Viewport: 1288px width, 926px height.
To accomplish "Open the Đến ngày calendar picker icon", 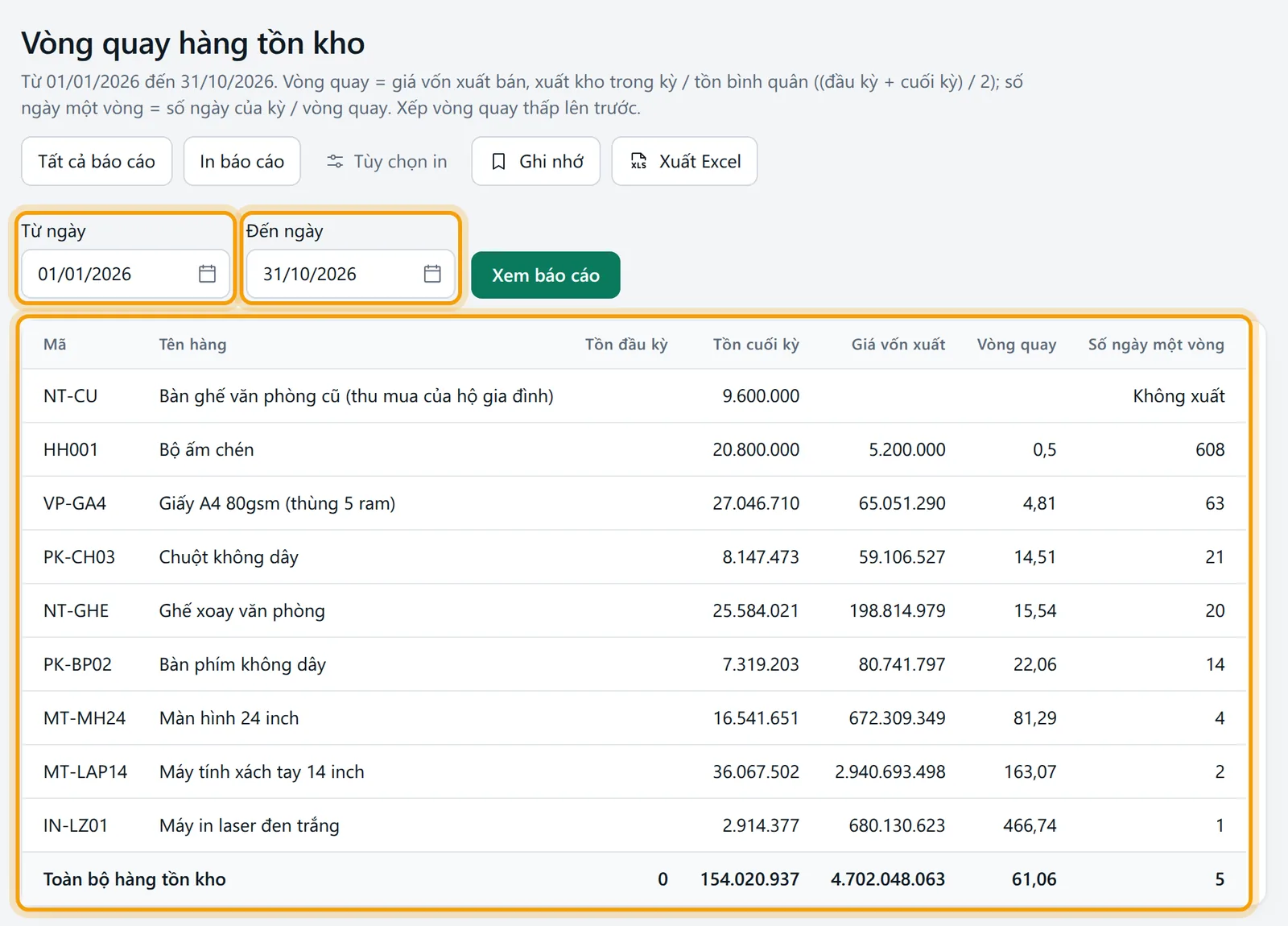I will (x=432, y=274).
